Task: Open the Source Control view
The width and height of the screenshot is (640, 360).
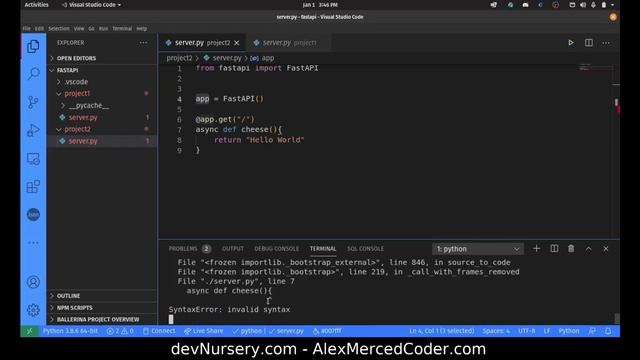Action: click(x=33, y=102)
